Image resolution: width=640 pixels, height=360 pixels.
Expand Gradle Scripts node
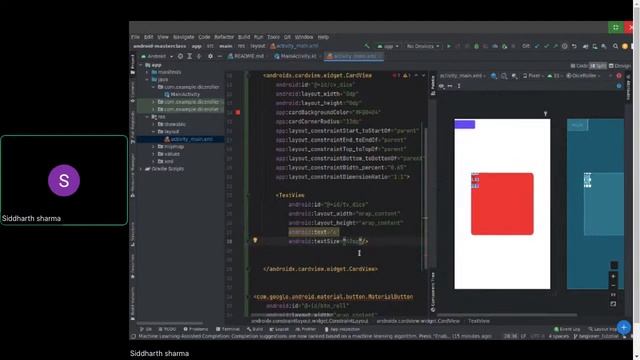(x=141, y=169)
